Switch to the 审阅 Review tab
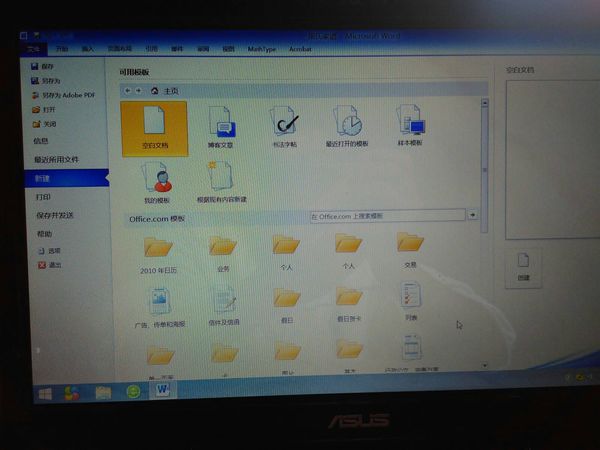This screenshot has width=600, height=450. [203, 49]
